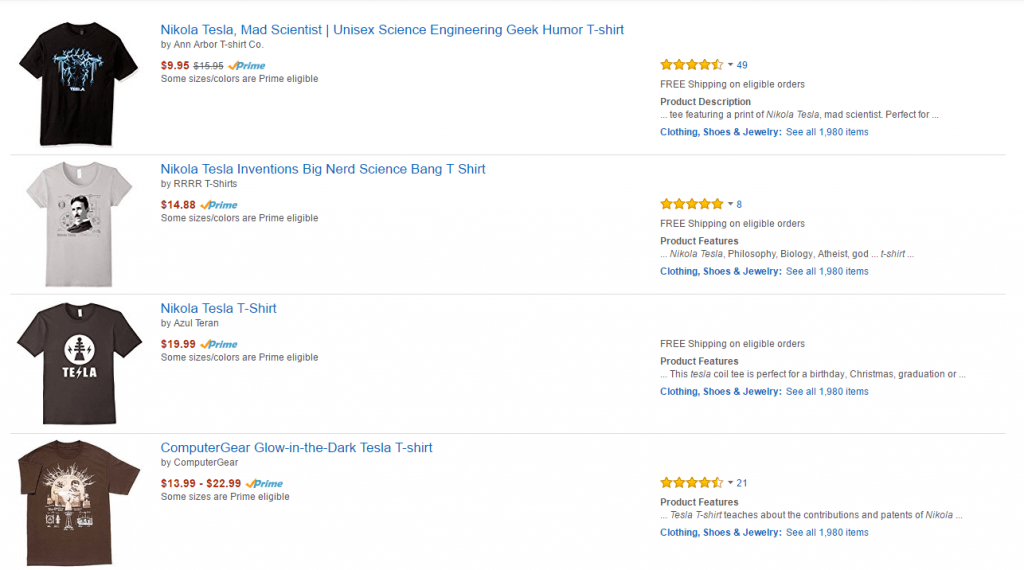
Task: Click See all 1,980 items under Azul Teran shirt
Action: (x=827, y=392)
